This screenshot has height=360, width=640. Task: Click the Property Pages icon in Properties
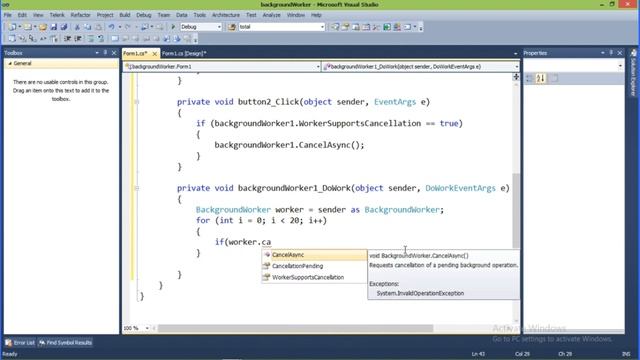coord(554,78)
